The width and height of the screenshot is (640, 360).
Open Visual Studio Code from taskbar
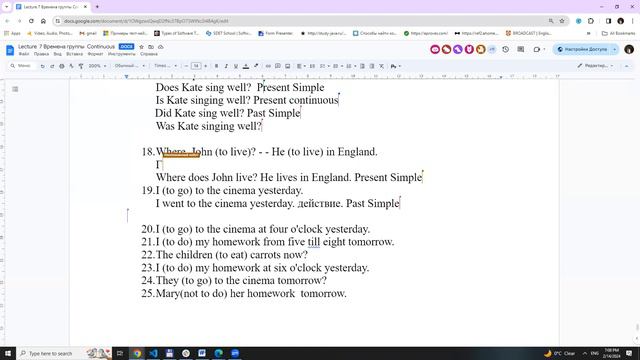(x=153, y=353)
